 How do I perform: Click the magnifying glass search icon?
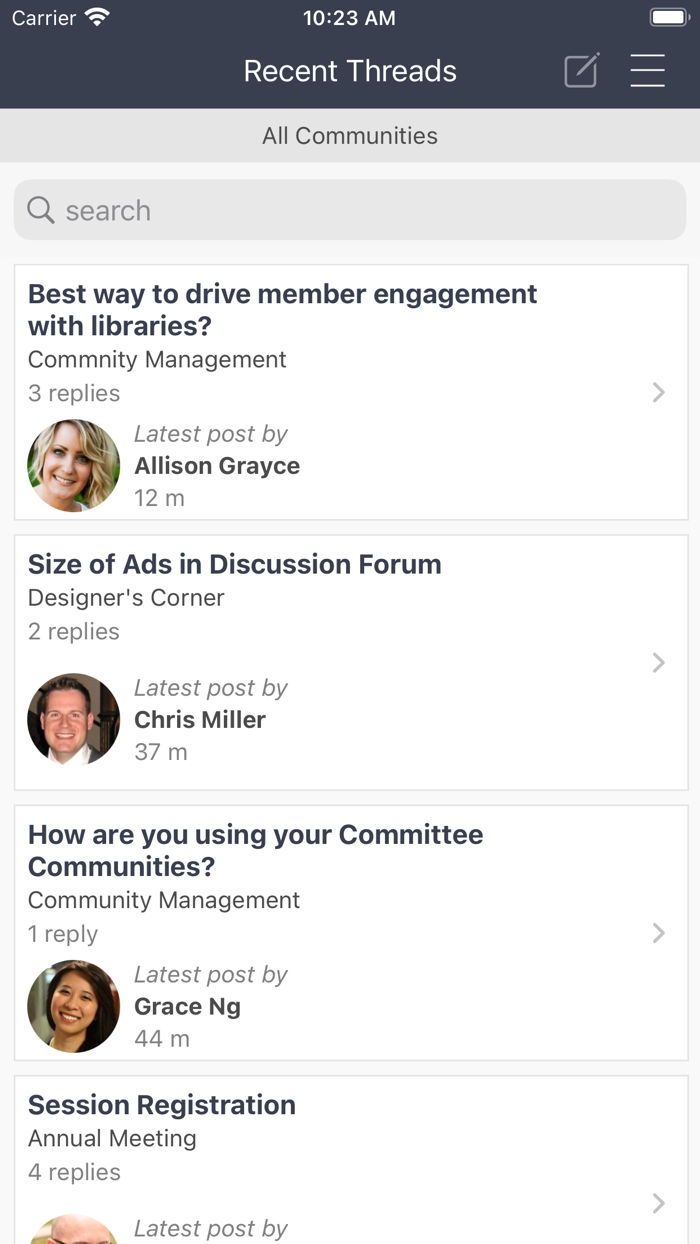point(40,210)
